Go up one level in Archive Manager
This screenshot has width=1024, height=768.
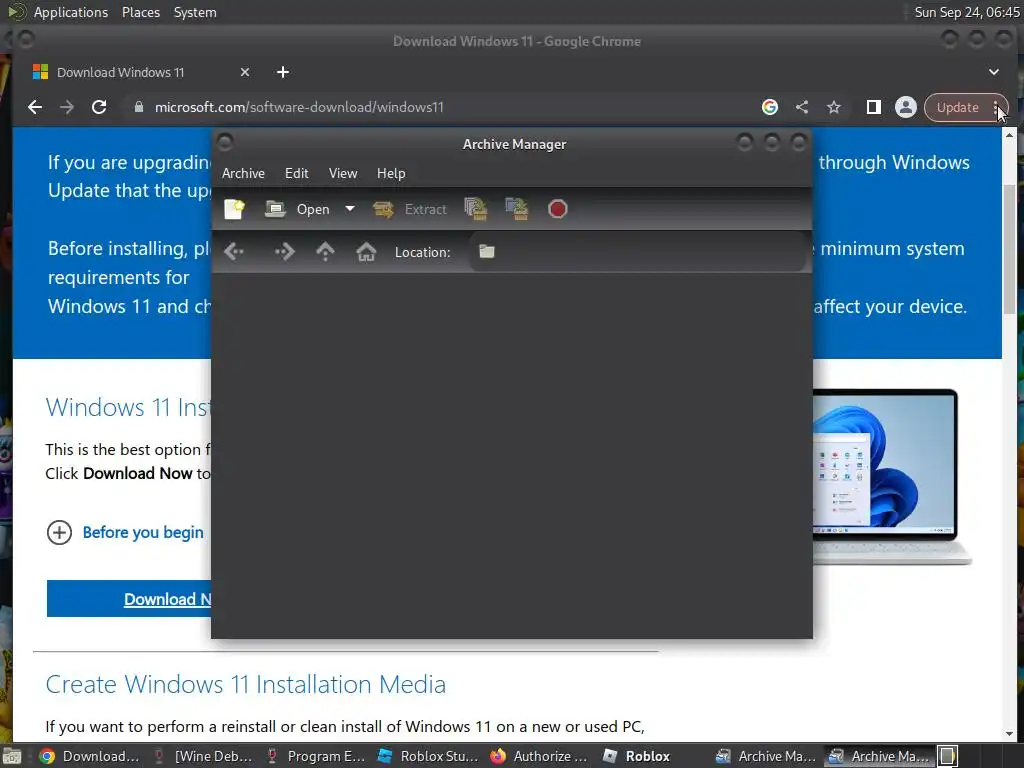coord(325,251)
